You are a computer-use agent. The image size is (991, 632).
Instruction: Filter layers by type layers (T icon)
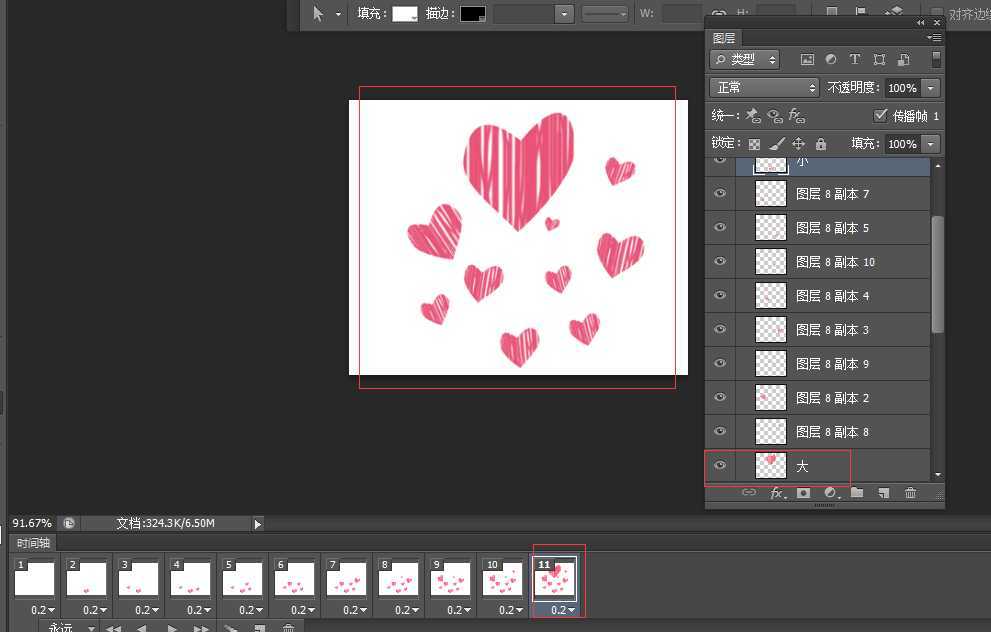click(855, 60)
